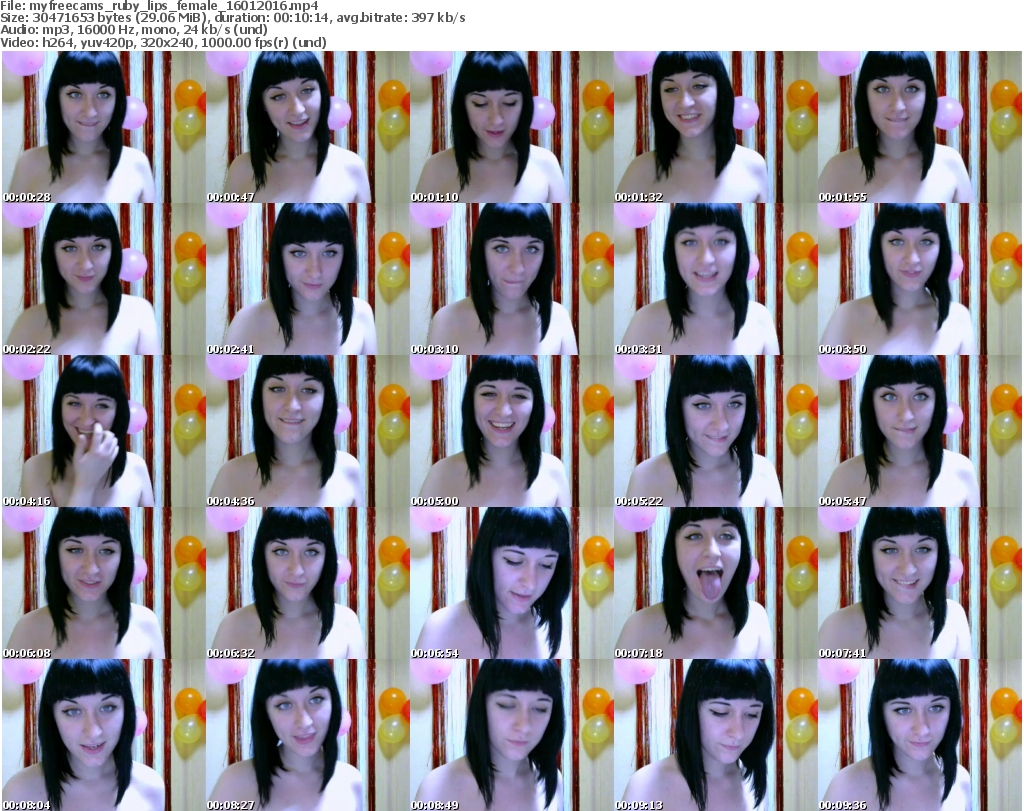This screenshot has height=811, width=1024.
Task: Select the thumbnail frame at 00:07:41
Action: pos(920,583)
